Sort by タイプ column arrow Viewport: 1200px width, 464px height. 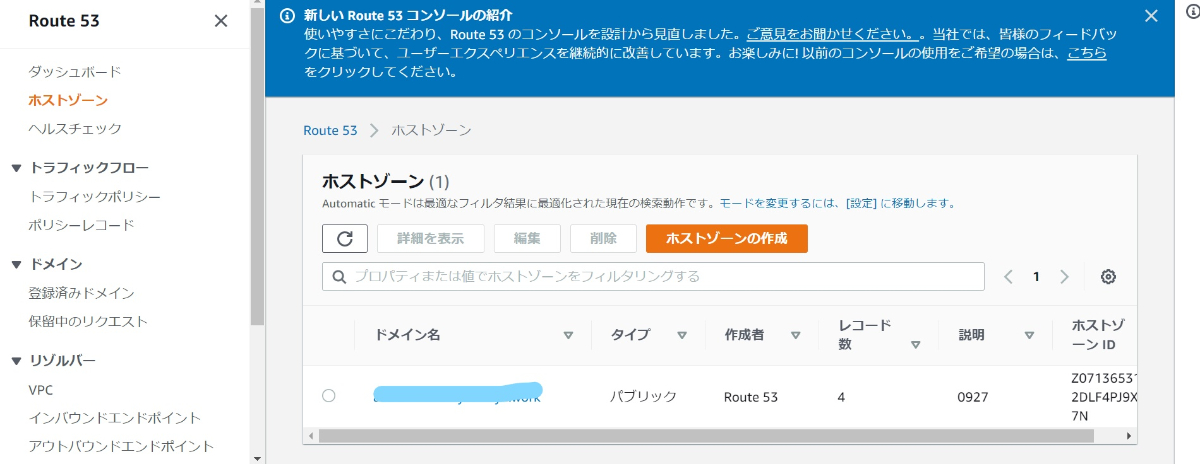[682, 335]
